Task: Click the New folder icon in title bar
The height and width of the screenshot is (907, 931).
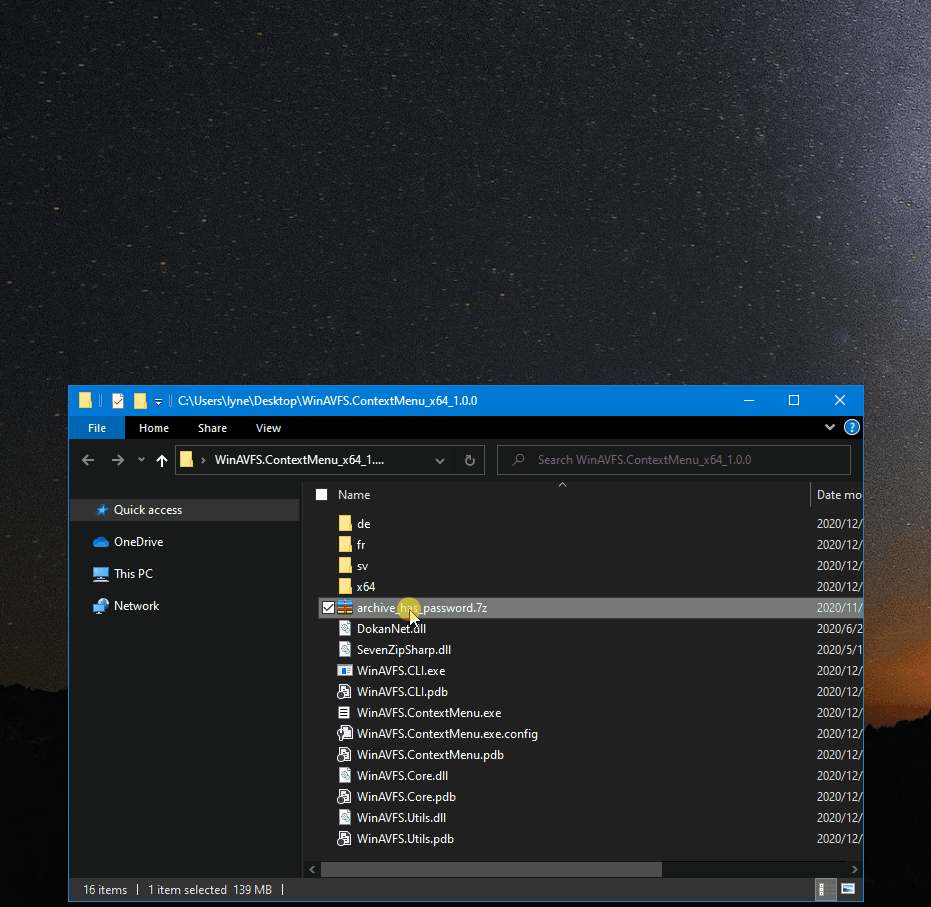Action: pyautogui.click(x=140, y=401)
